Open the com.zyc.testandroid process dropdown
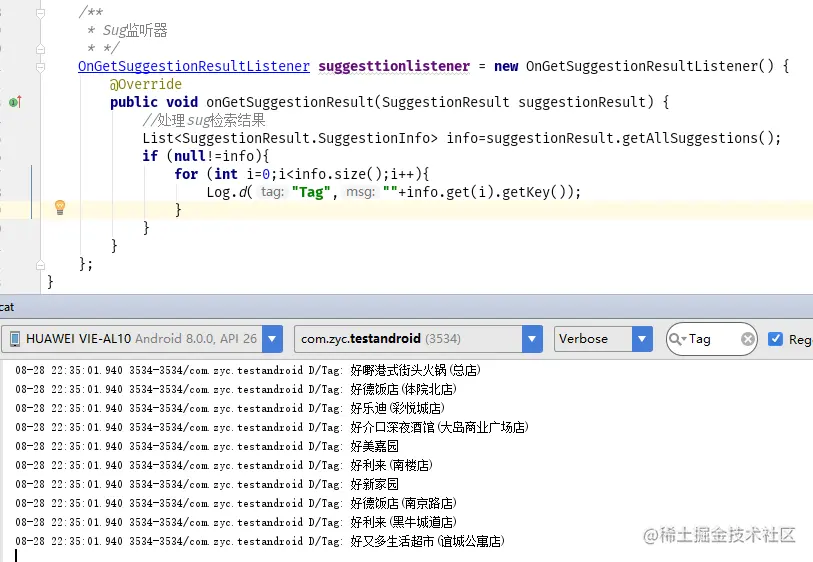The height and width of the screenshot is (562, 813). pyautogui.click(x=532, y=339)
